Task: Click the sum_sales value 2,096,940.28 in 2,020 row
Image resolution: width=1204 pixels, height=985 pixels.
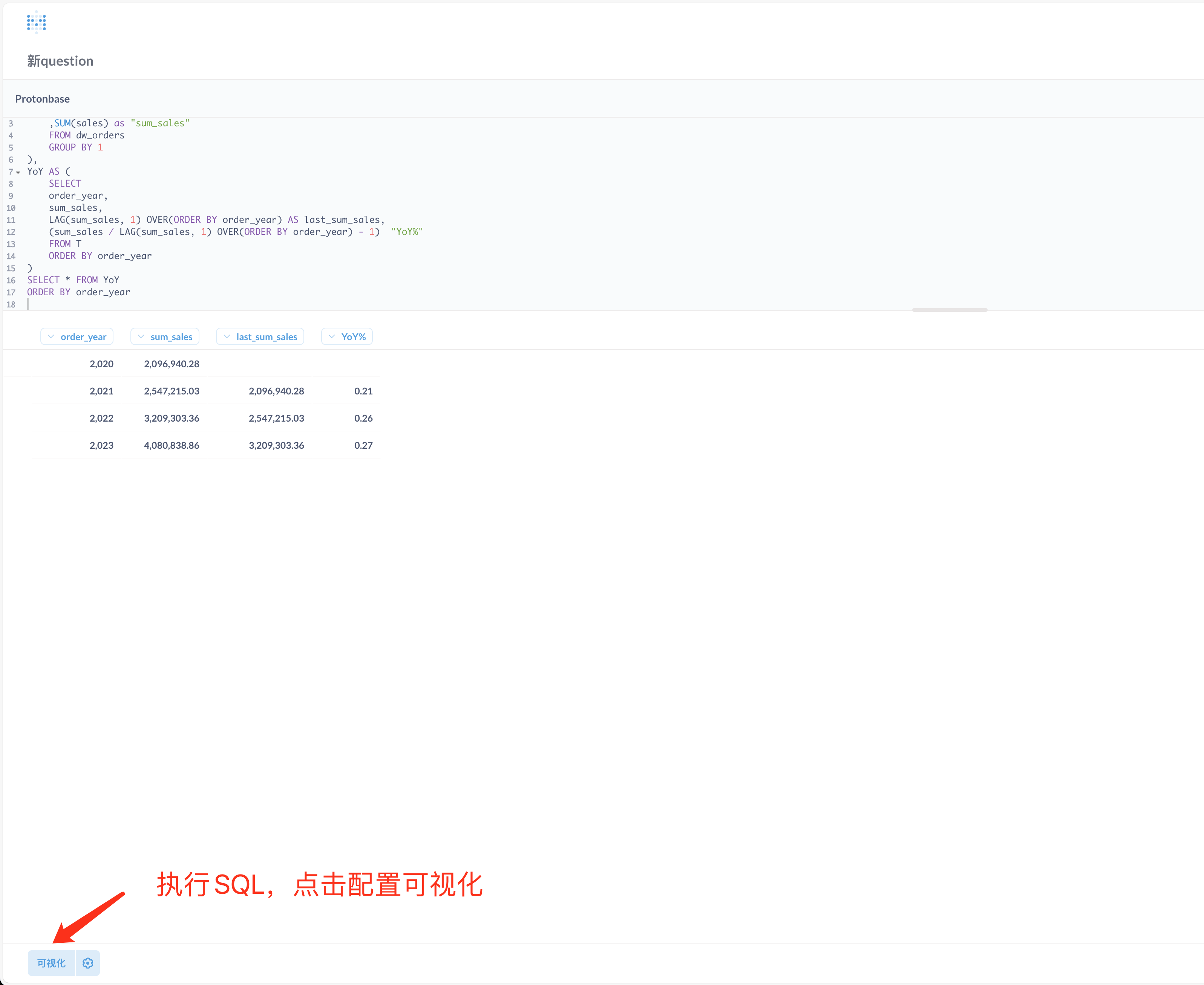Action: point(172,364)
